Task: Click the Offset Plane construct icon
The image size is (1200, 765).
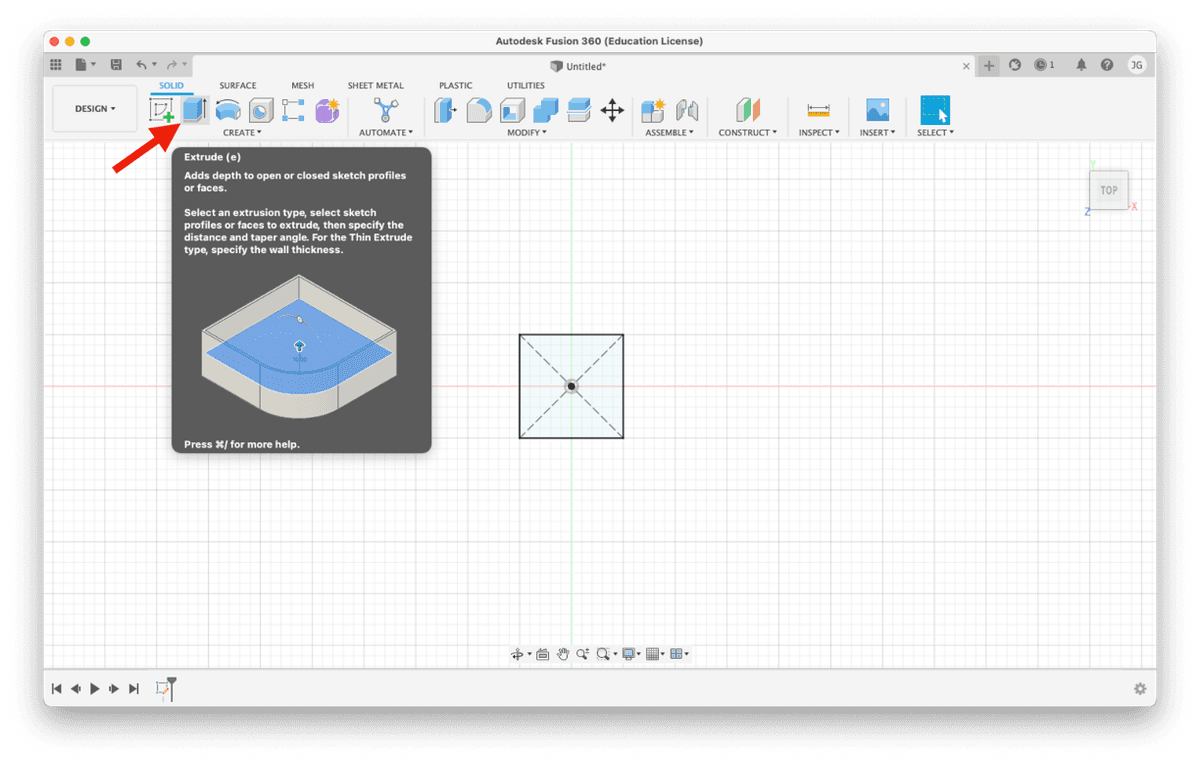Action: 748,110
